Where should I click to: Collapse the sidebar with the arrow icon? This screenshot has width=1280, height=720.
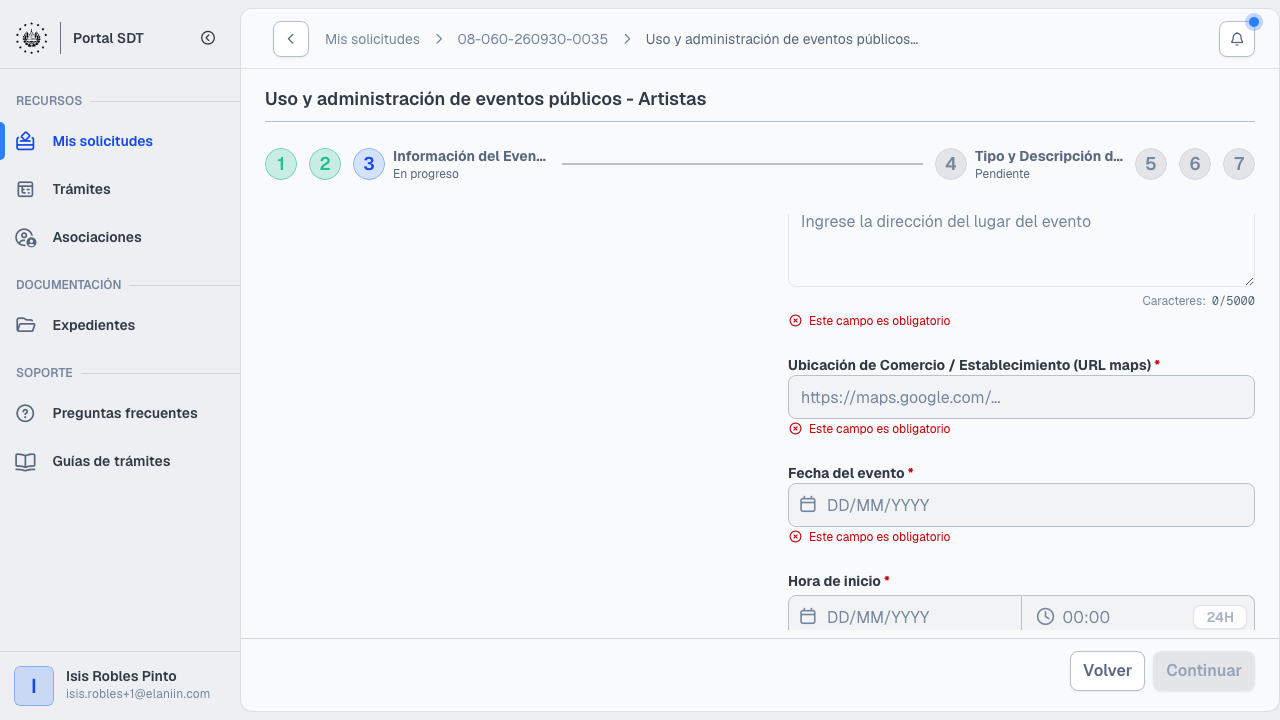208,38
